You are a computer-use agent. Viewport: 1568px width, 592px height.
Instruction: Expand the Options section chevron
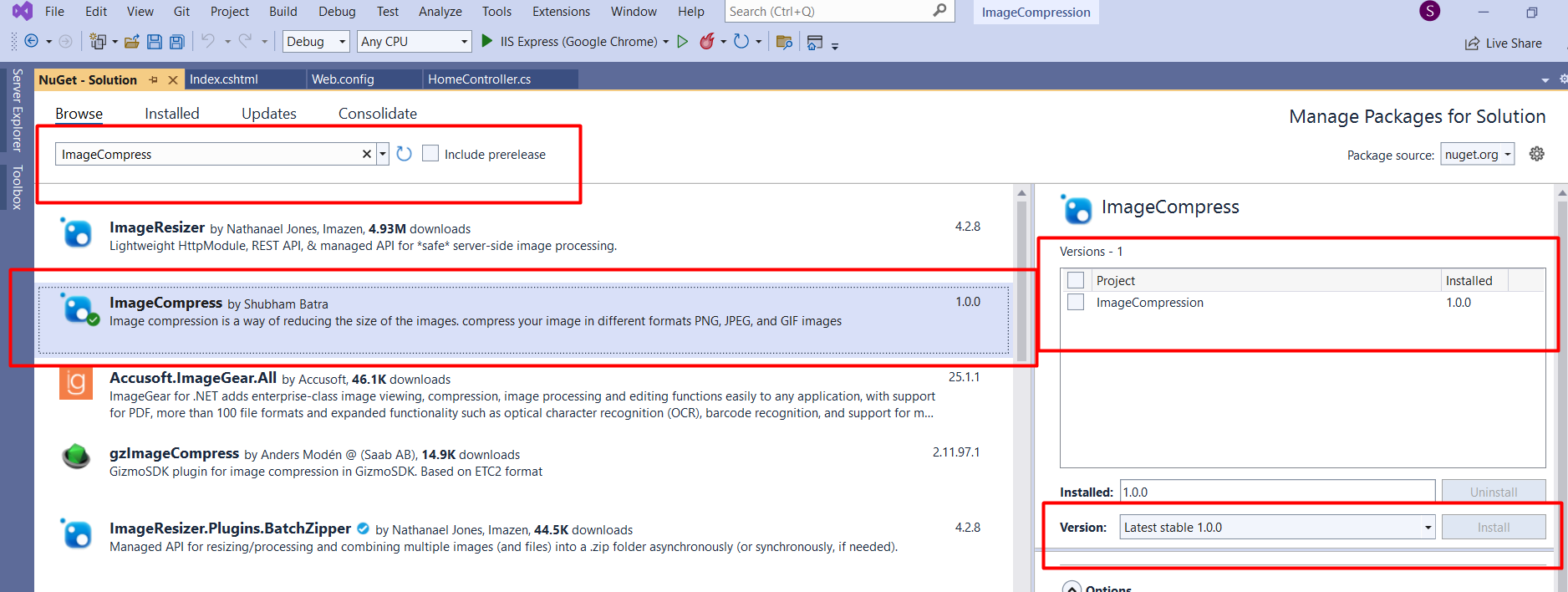pyautogui.click(x=1072, y=588)
